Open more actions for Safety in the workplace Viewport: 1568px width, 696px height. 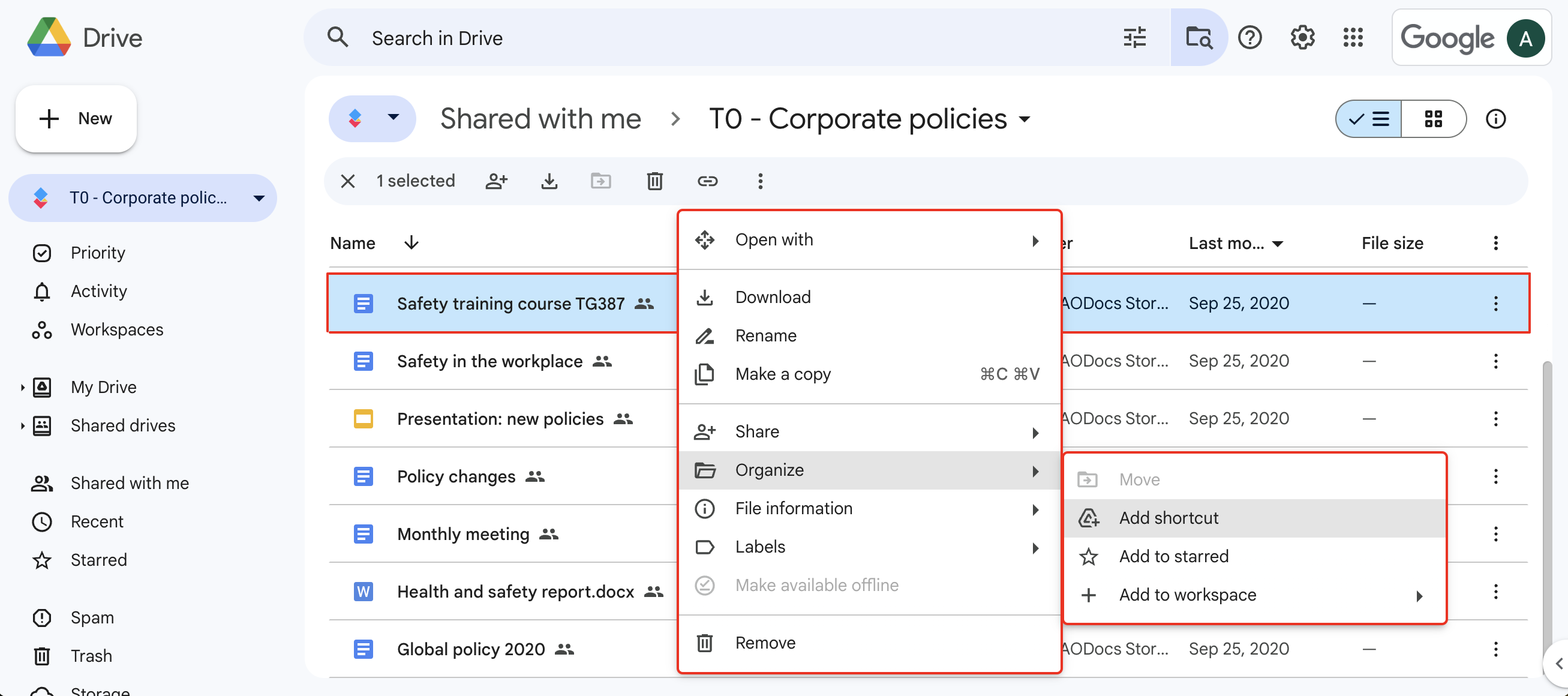click(1495, 361)
